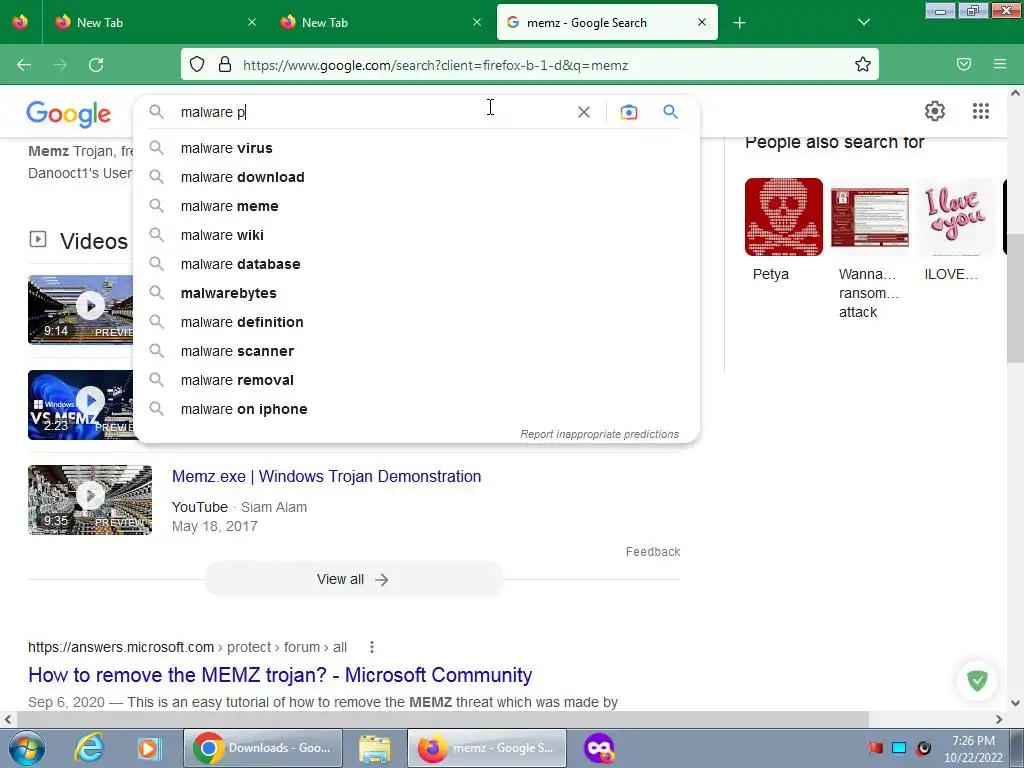Open the three-dot menu beside answers.microsoft.com
Viewport: 1024px width, 768px height.
(x=372, y=647)
